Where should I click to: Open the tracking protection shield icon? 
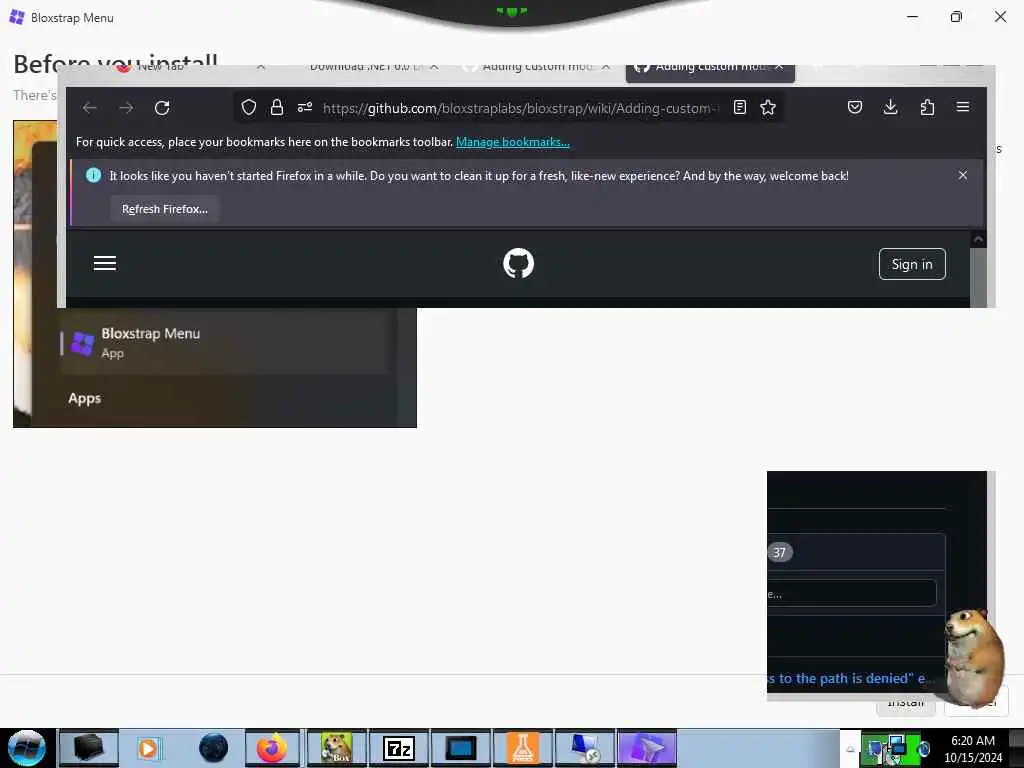[x=249, y=107]
